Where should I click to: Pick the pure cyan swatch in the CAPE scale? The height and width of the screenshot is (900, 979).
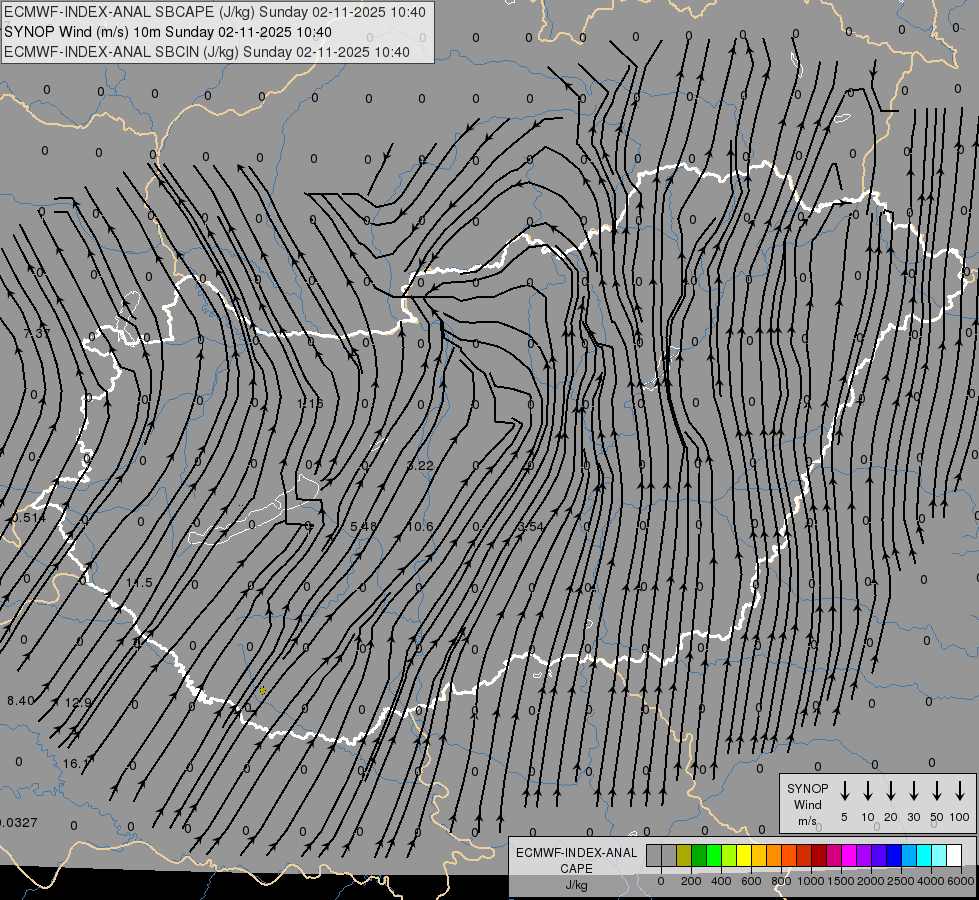[x=925, y=855]
